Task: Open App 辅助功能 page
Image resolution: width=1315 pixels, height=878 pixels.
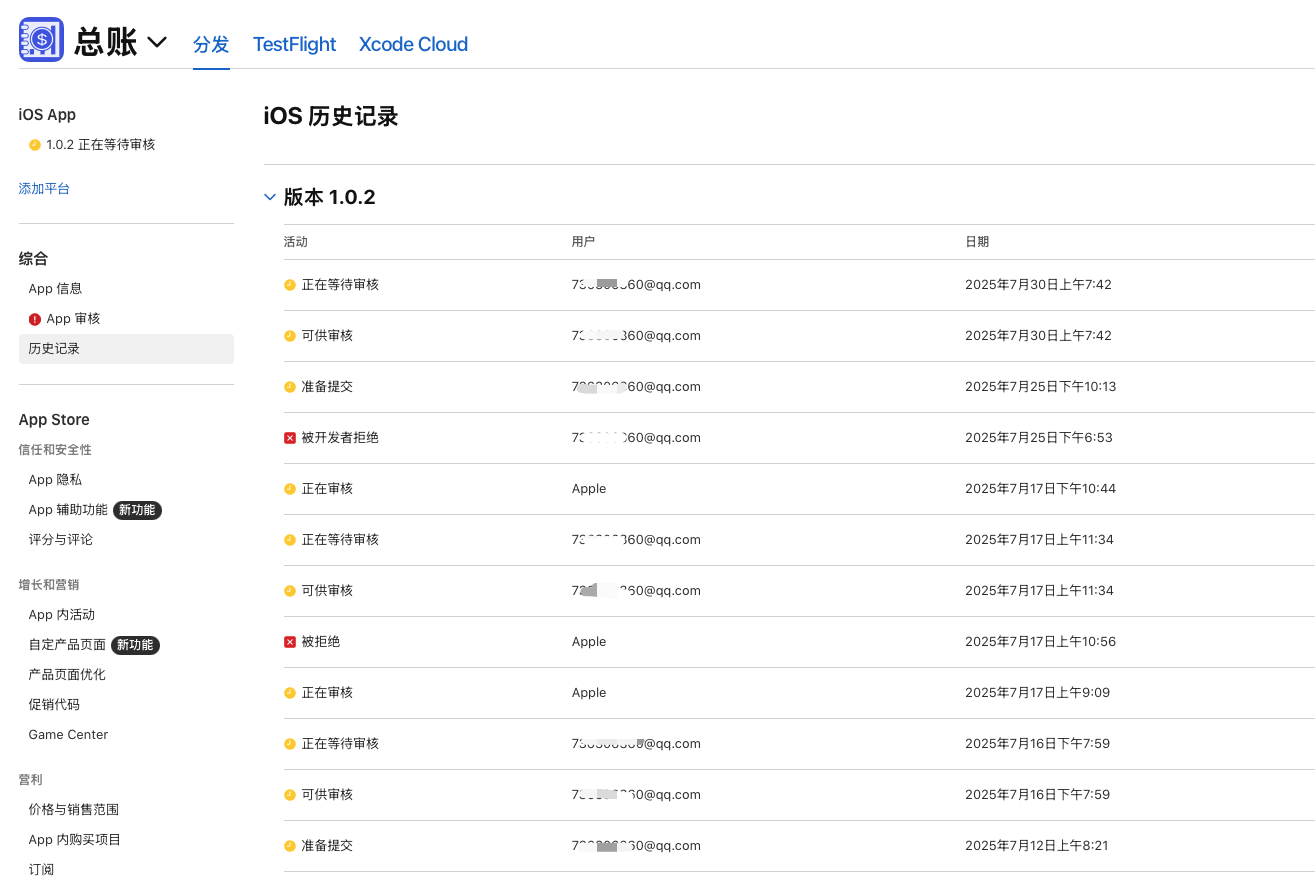Action: pyautogui.click(x=68, y=509)
